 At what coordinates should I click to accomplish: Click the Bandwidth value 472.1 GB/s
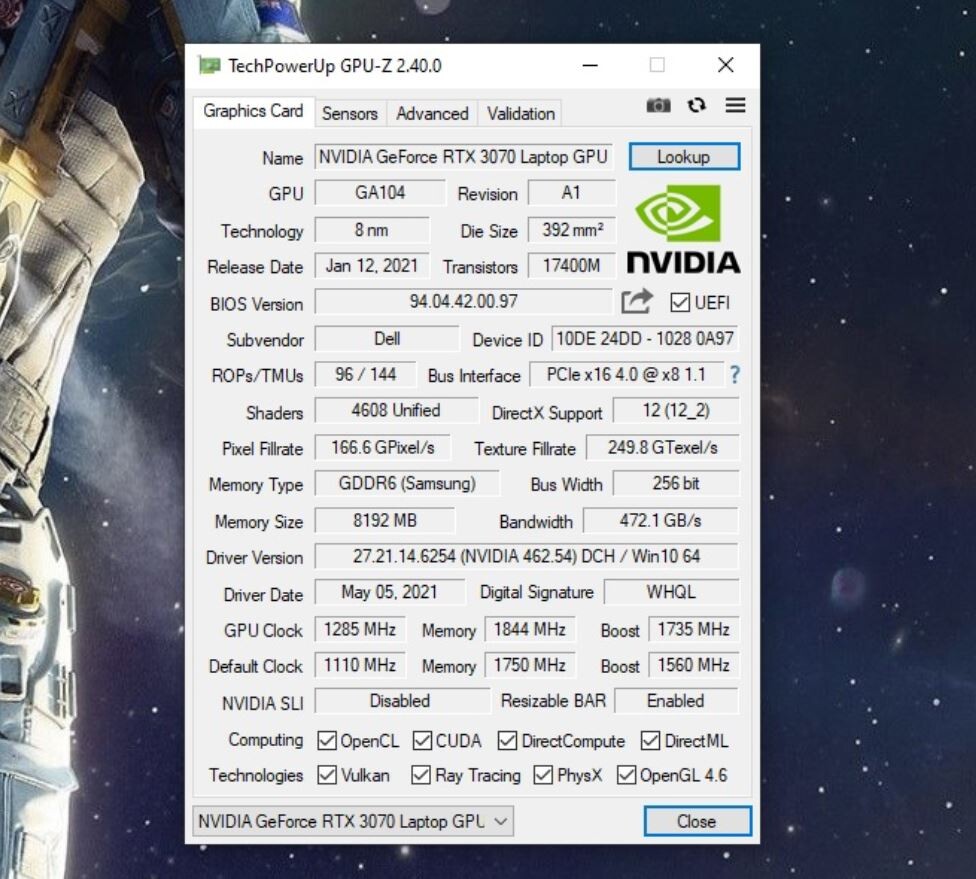pos(661,520)
